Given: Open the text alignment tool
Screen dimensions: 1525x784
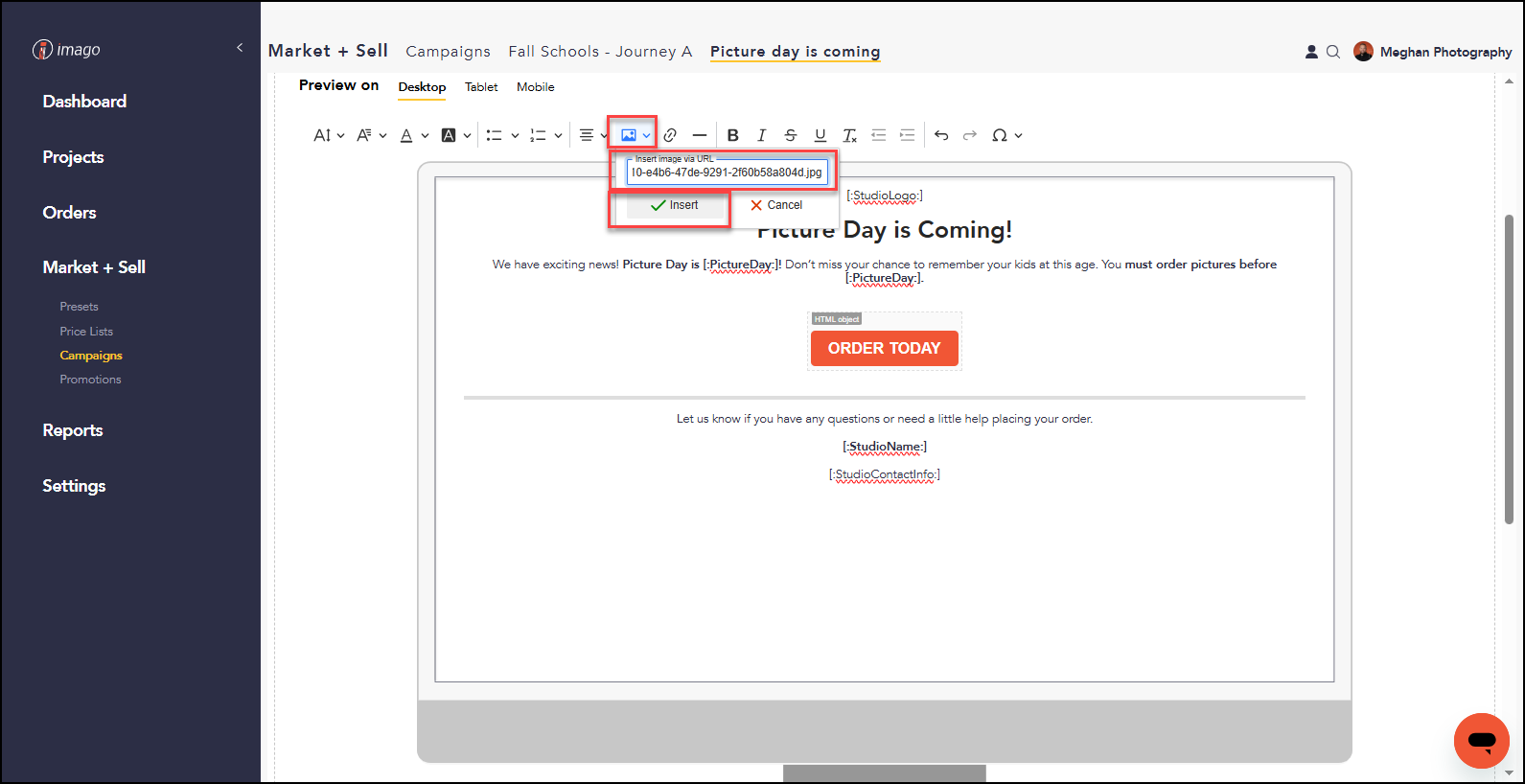Looking at the screenshot, I should point(587,135).
